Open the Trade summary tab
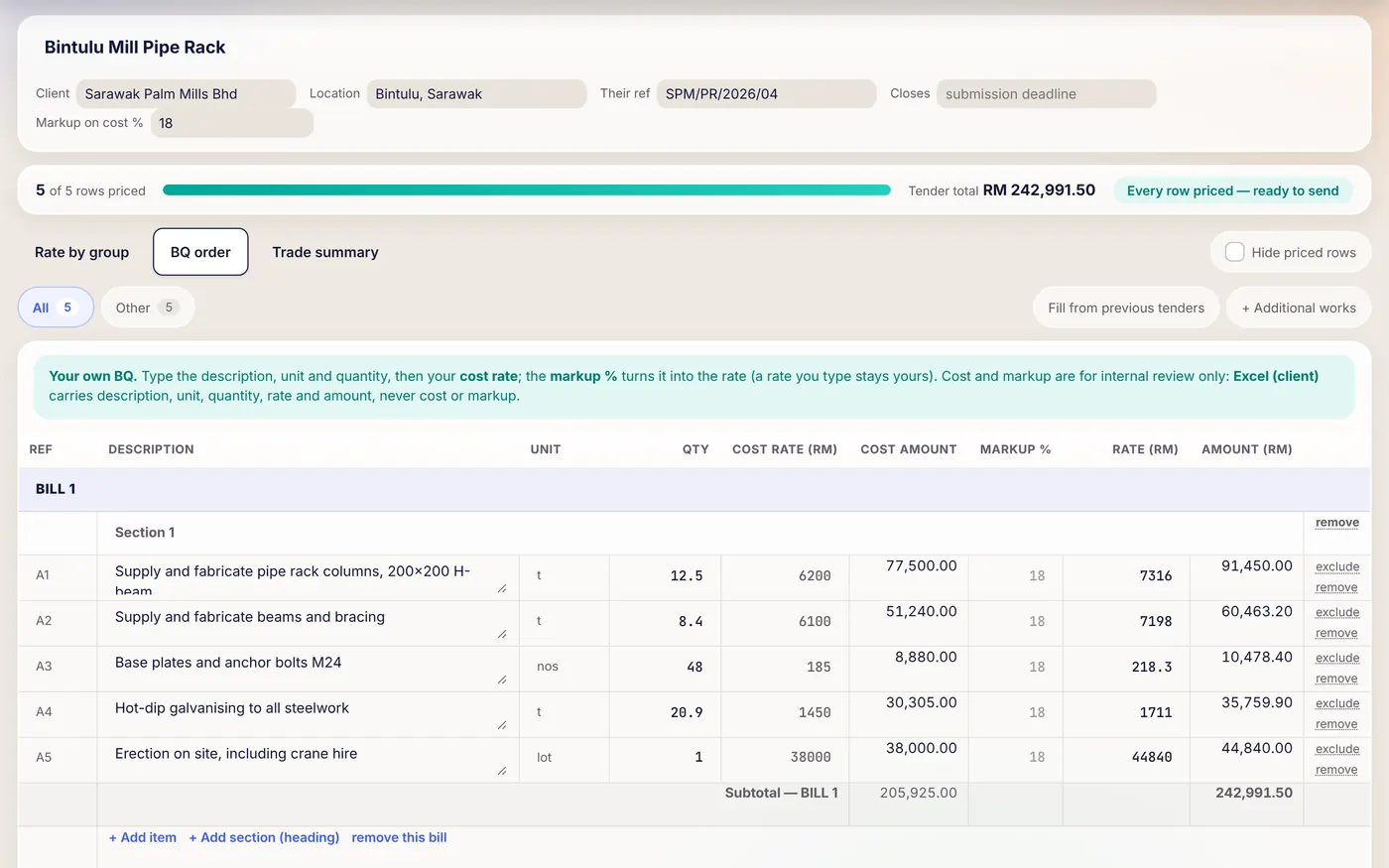1389x868 pixels. coord(325,252)
